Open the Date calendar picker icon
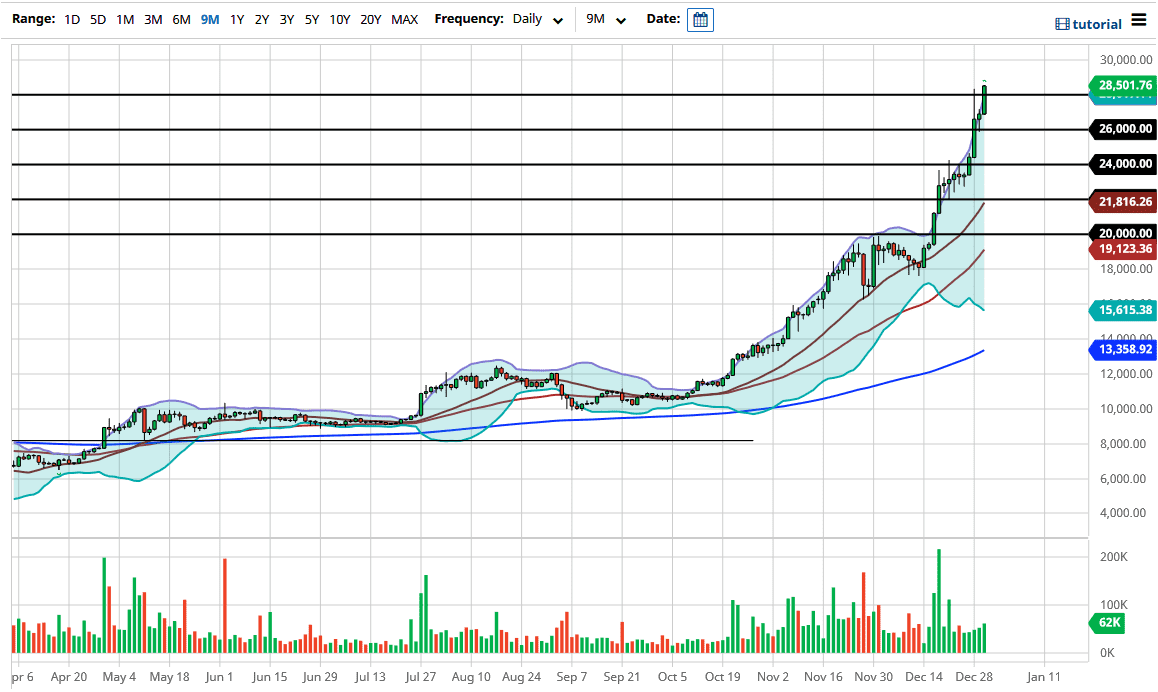1158x692 pixels. 700,20
